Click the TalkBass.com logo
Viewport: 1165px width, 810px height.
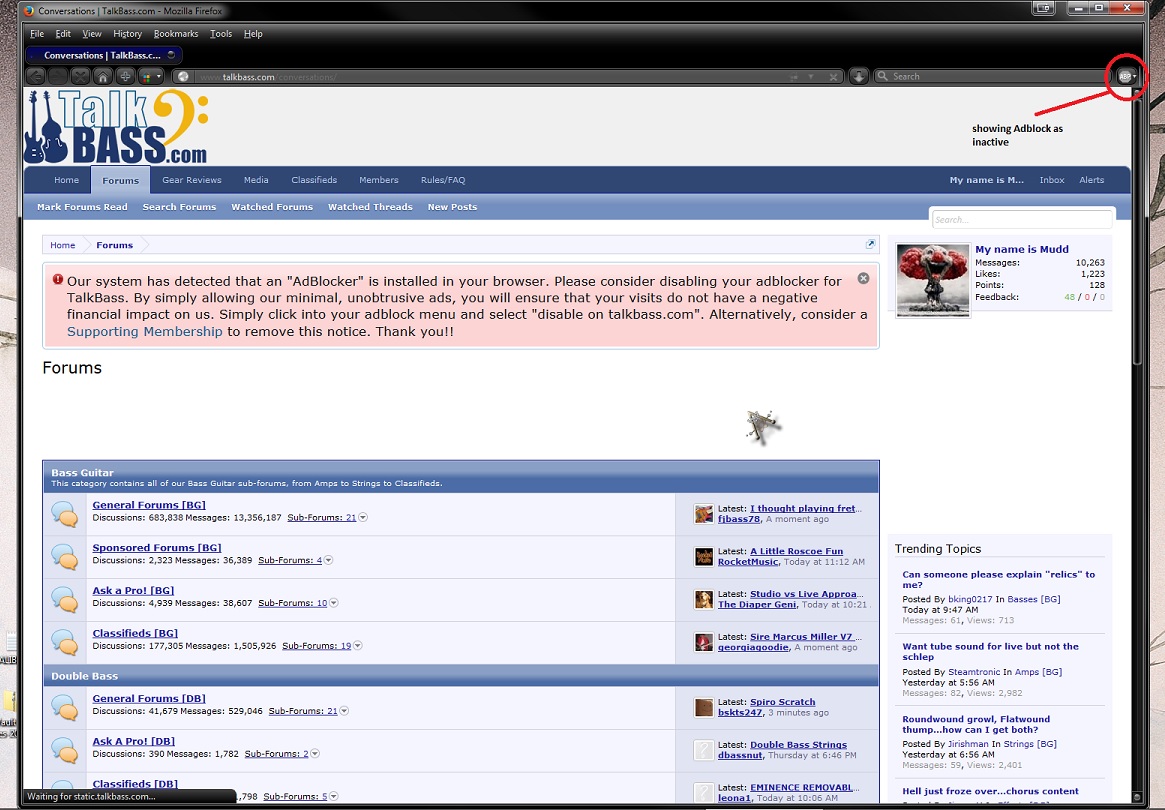tap(116, 126)
